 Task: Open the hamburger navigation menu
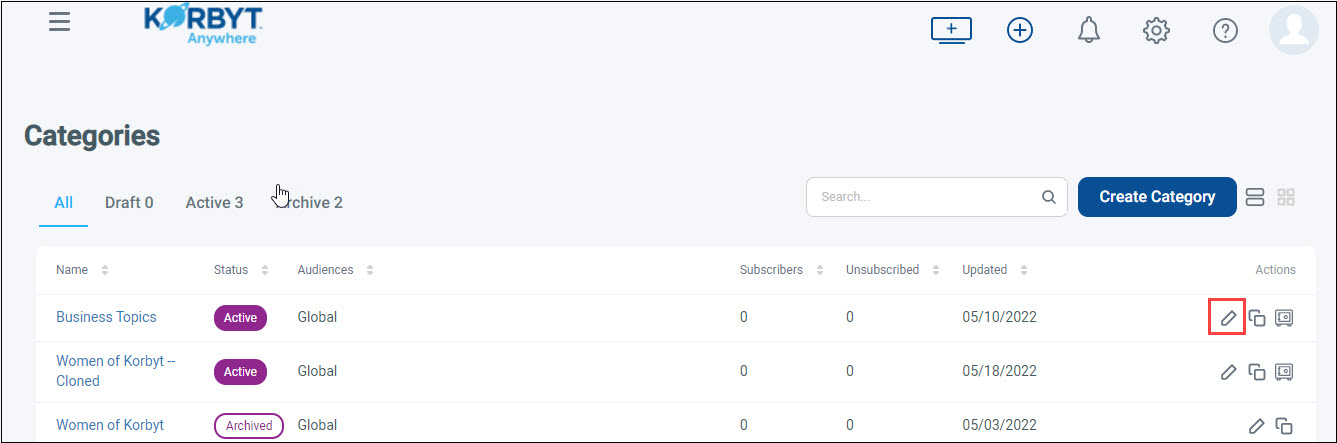click(60, 22)
